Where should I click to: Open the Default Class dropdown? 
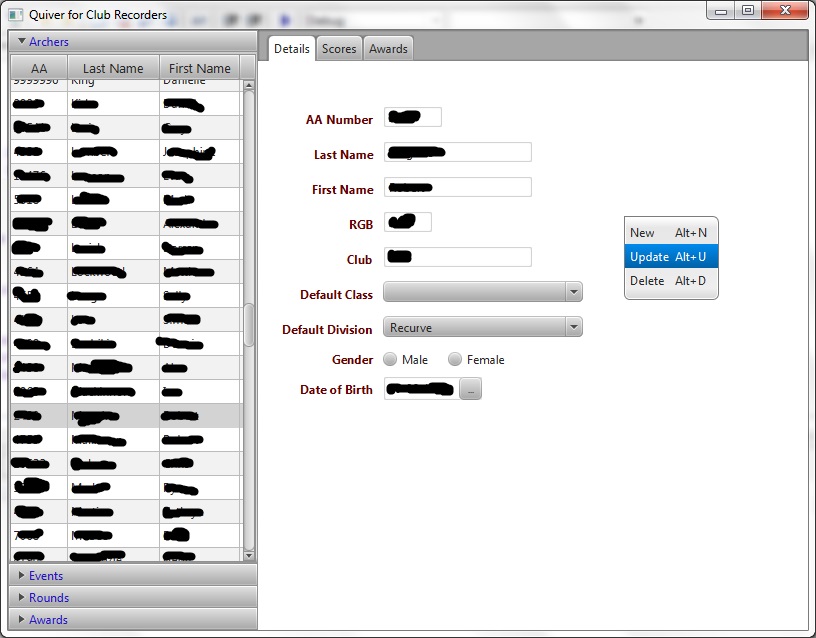[482, 292]
